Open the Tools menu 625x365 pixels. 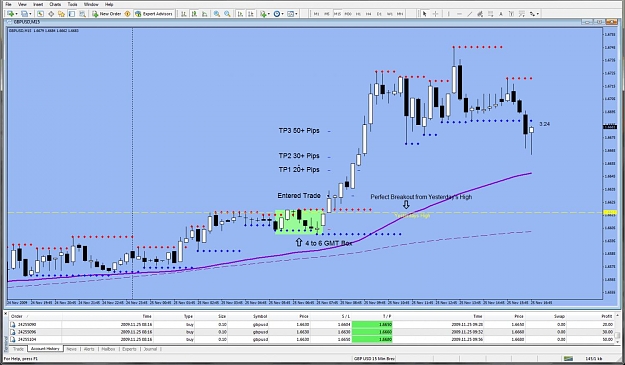(x=73, y=4)
